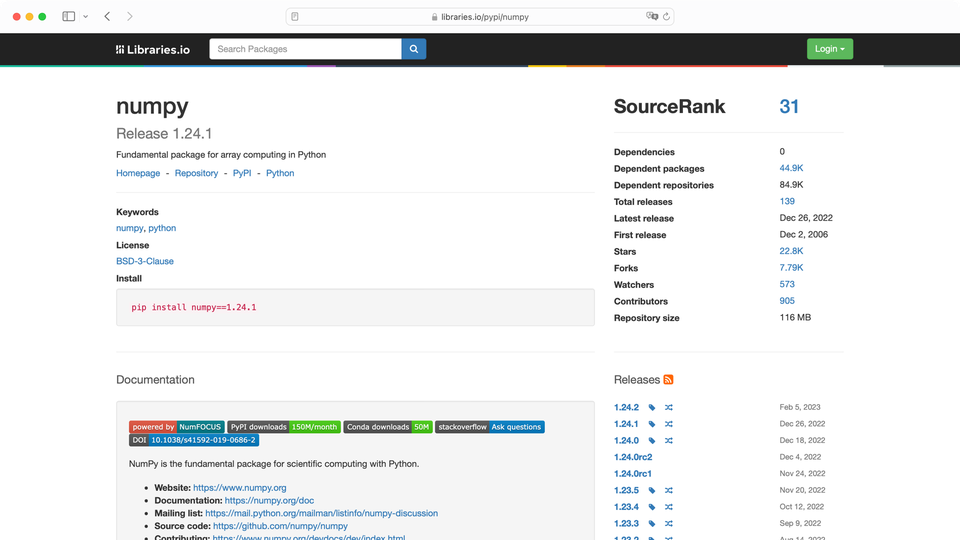Open release 1.24.0rc1 link
Image resolution: width=960 pixels, height=540 pixels.
[633, 473]
